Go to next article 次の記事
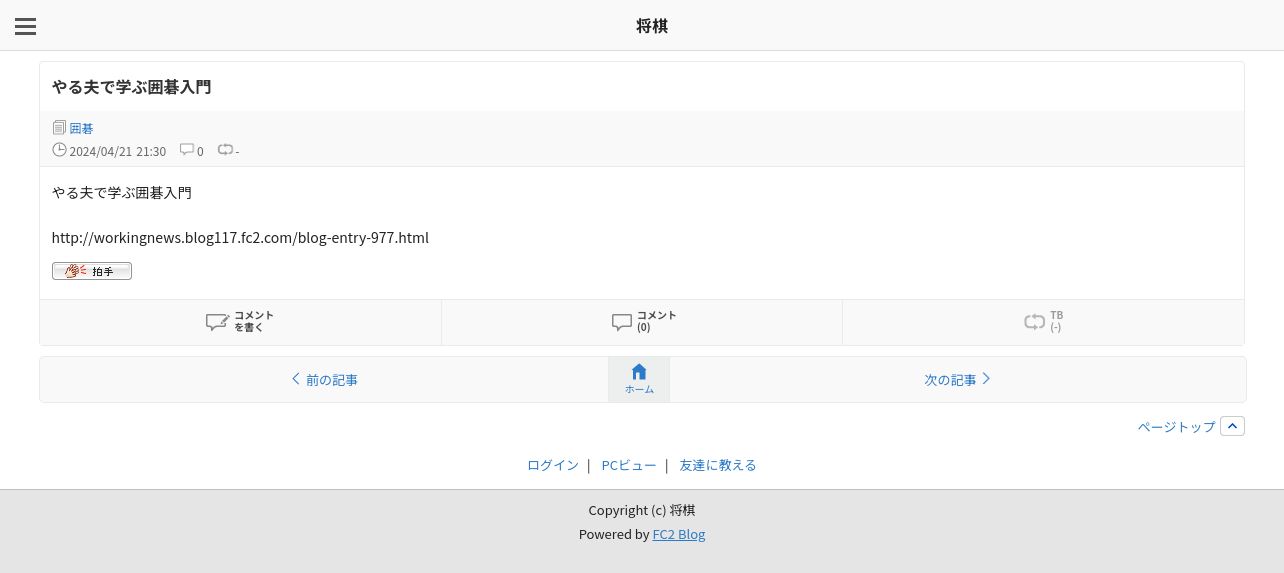Viewport: 1284px width, 573px height. 957,380
